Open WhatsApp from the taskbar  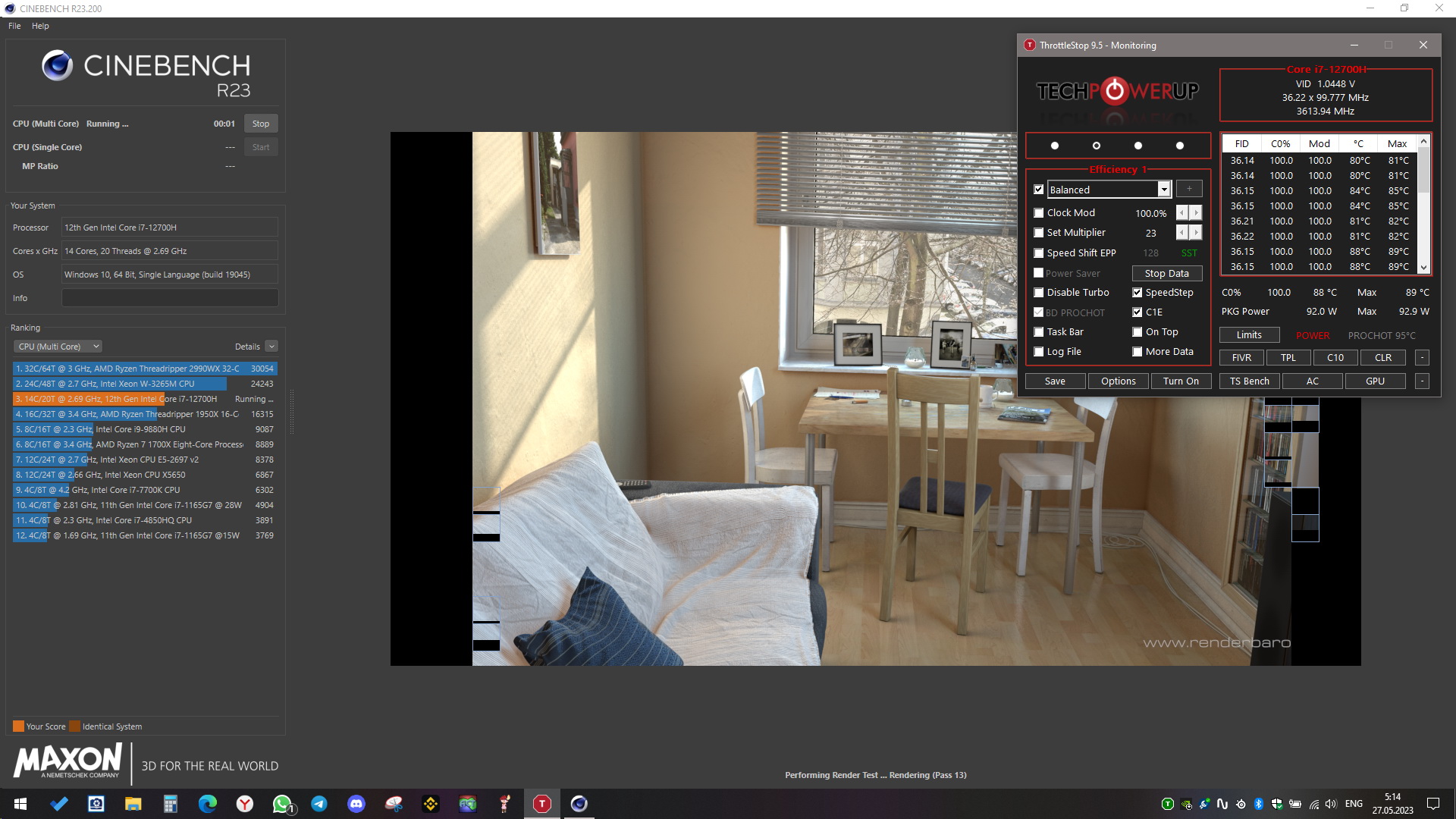tap(282, 804)
